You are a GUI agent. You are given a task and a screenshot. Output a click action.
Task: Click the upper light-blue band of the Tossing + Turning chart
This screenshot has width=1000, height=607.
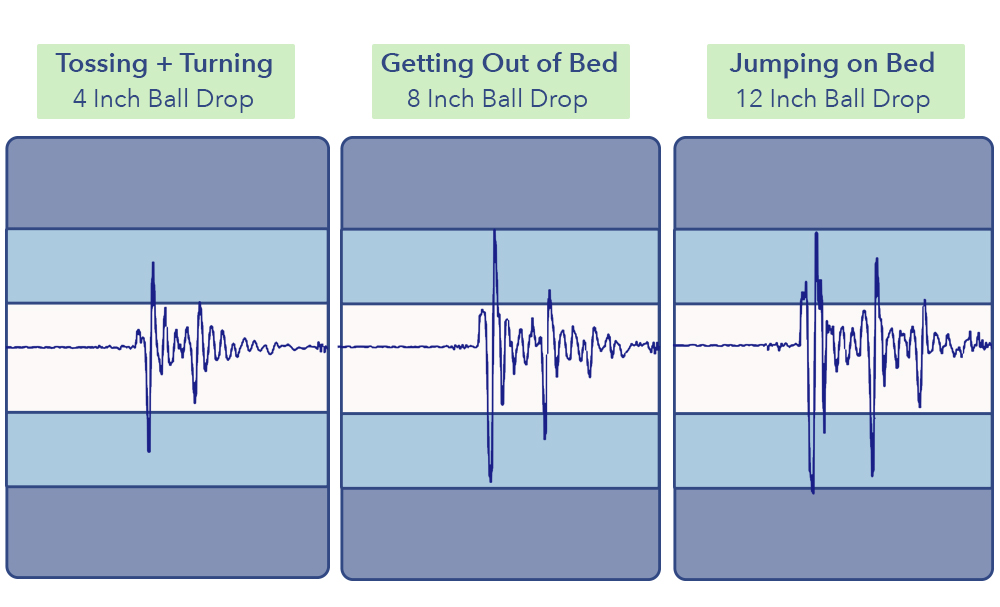click(x=168, y=266)
